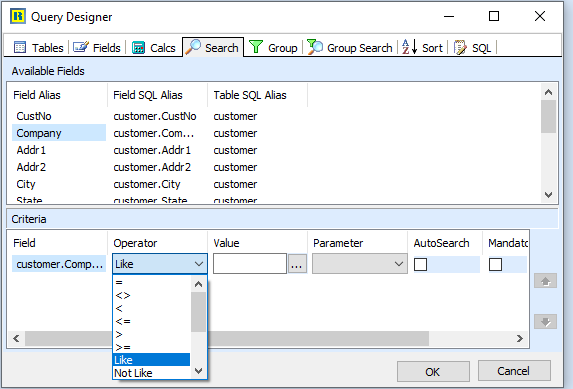Switch to the Sort tab

point(422,48)
